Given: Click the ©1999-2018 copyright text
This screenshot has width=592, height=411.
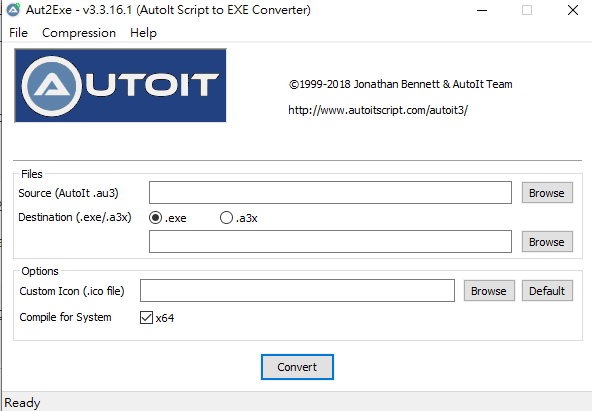Looking at the screenshot, I should point(401,84).
